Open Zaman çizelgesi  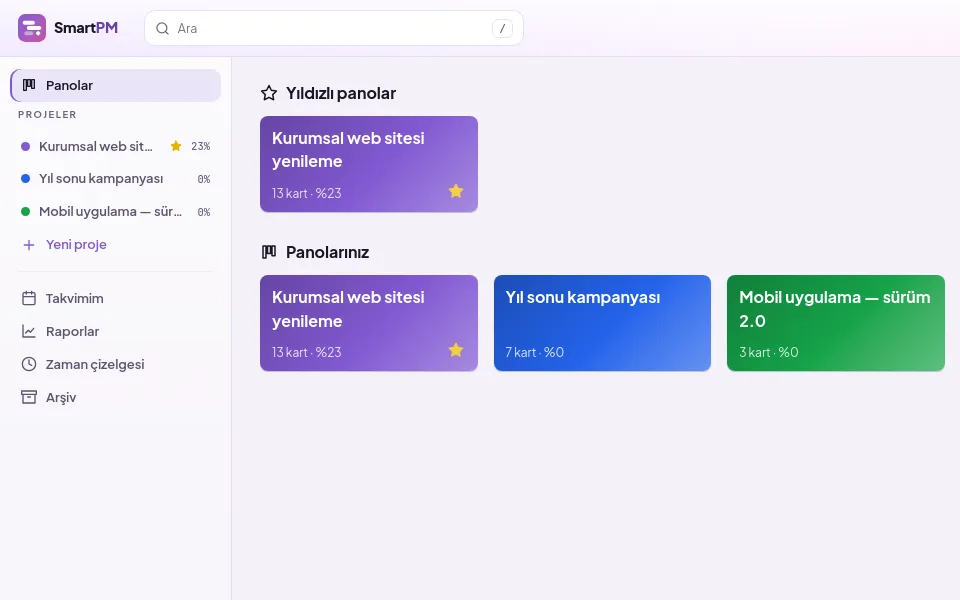(x=116, y=364)
